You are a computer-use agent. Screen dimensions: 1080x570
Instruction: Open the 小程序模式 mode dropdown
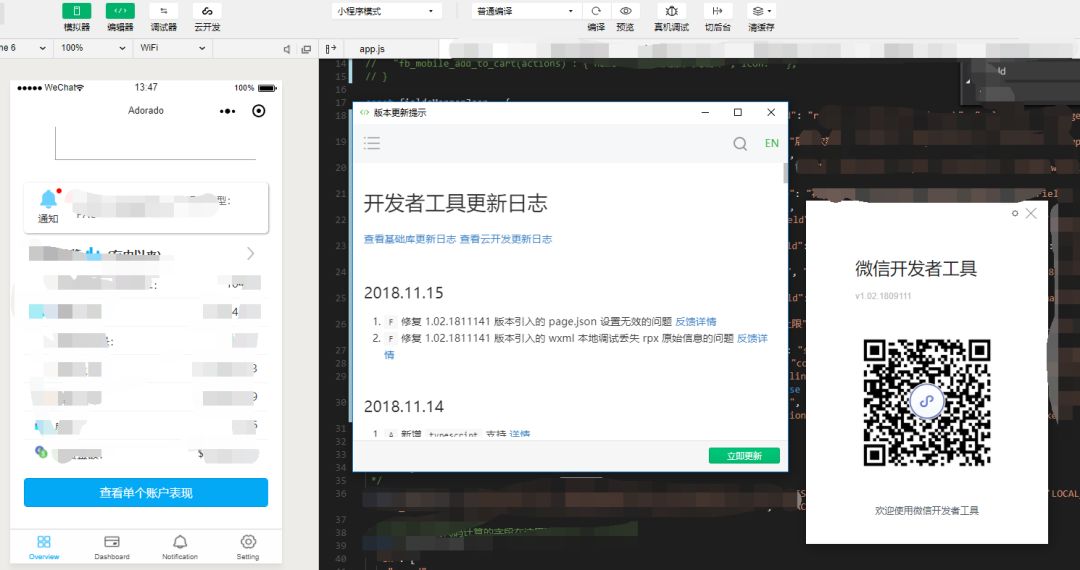(x=386, y=11)
